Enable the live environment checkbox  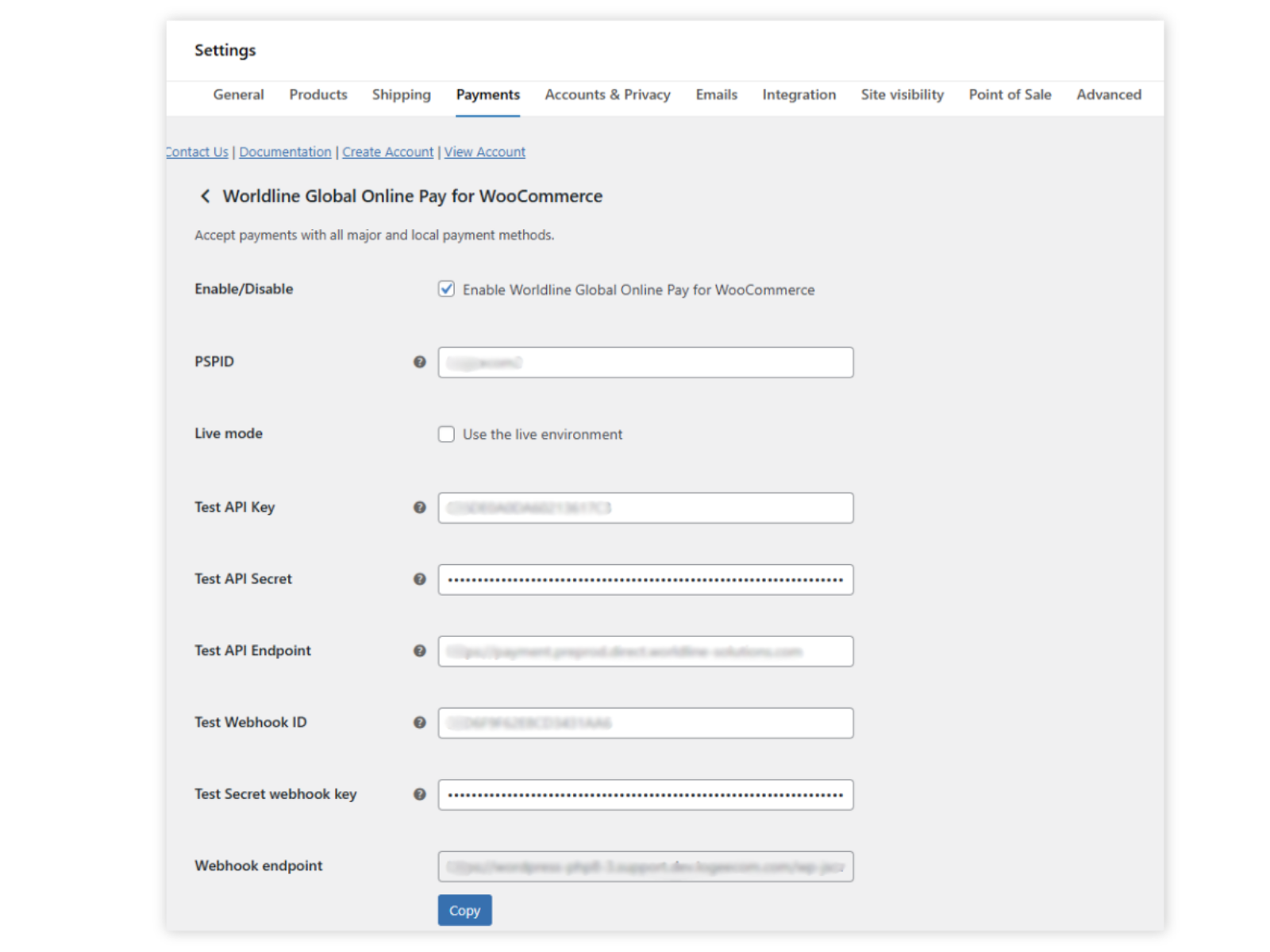[446, 434]
